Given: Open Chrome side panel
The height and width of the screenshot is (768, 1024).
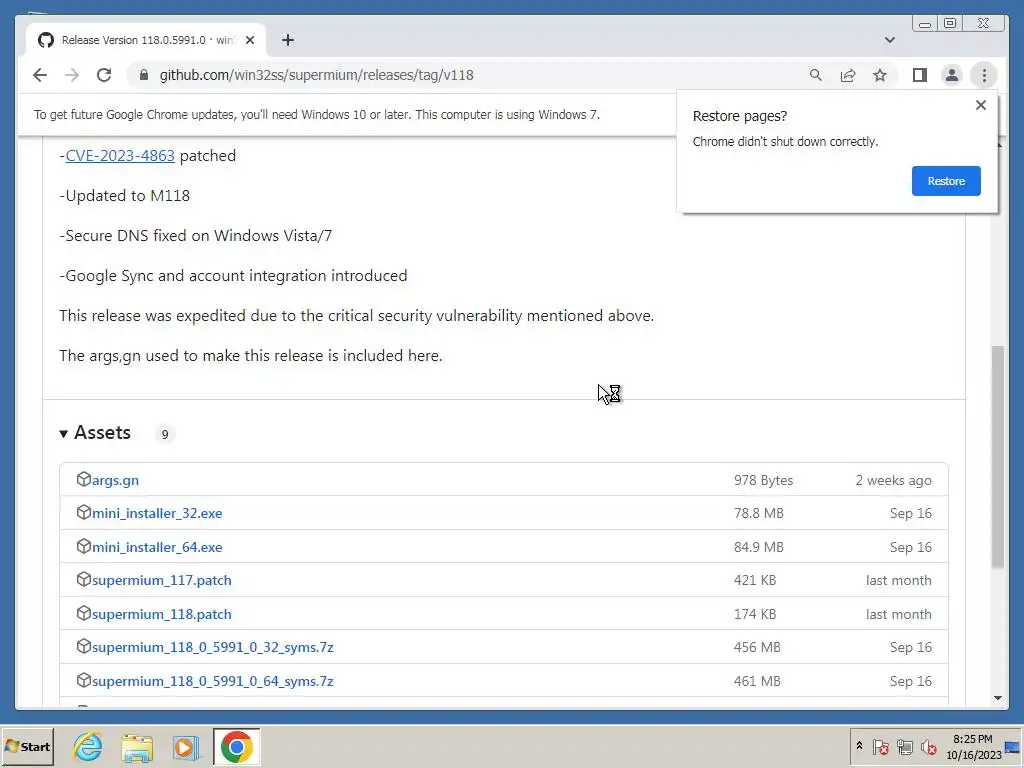Looking at the screenshot, I should (x=920, y=75).
